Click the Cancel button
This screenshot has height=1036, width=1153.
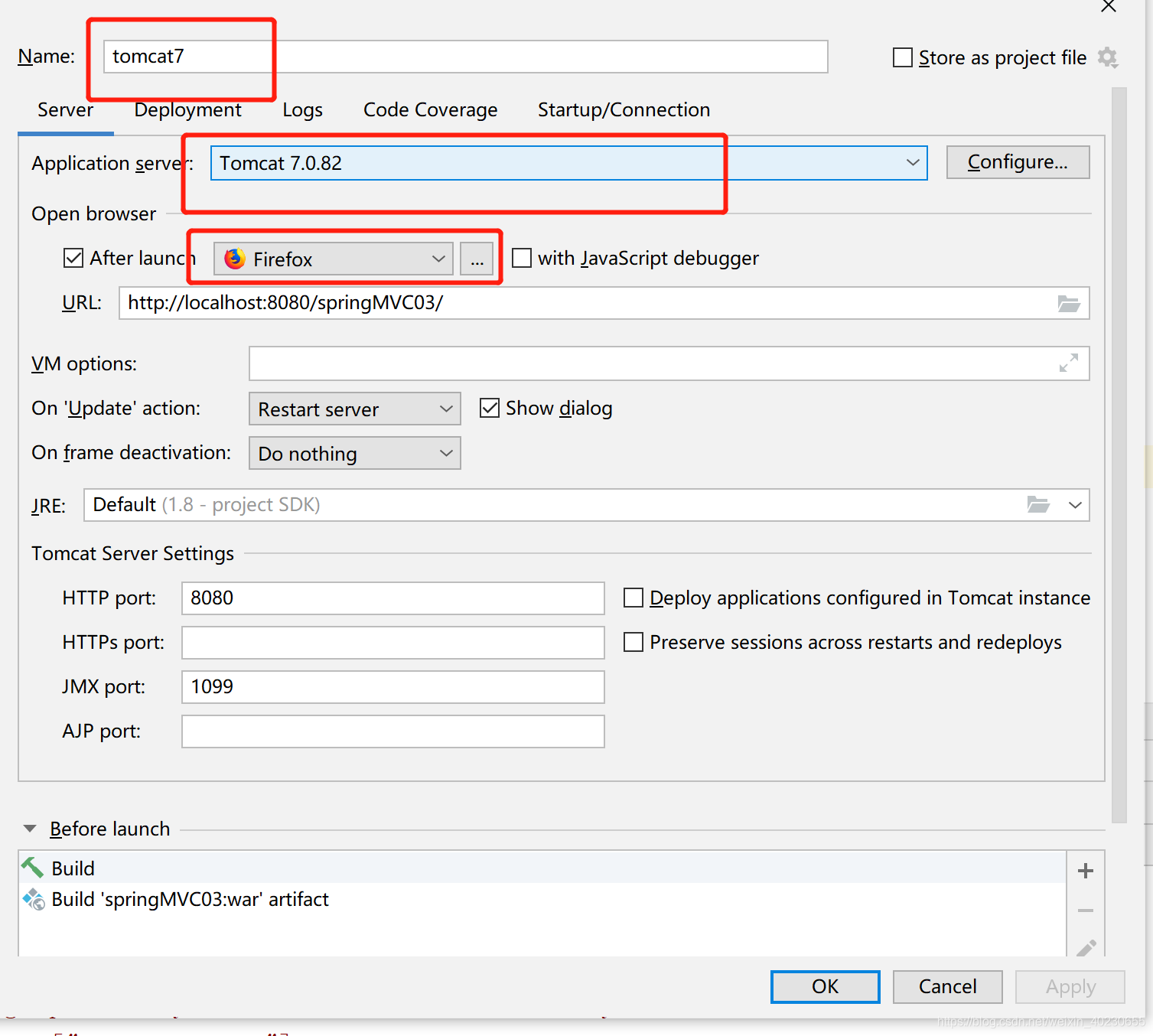tap(947, 986)
